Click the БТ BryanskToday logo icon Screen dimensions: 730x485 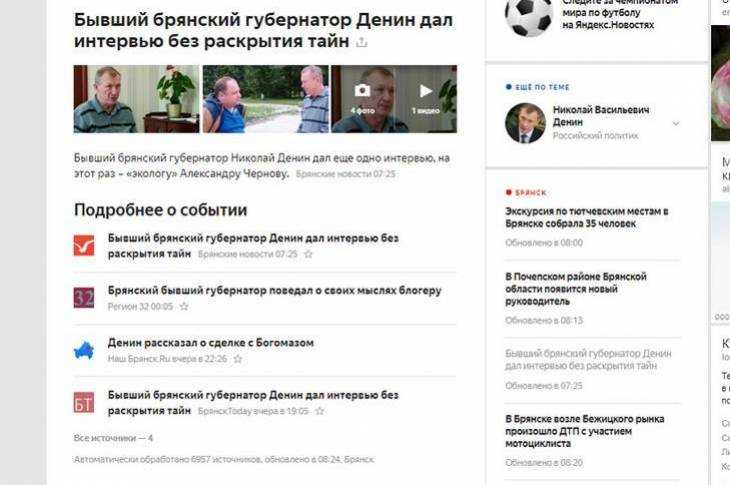[84, 403]
